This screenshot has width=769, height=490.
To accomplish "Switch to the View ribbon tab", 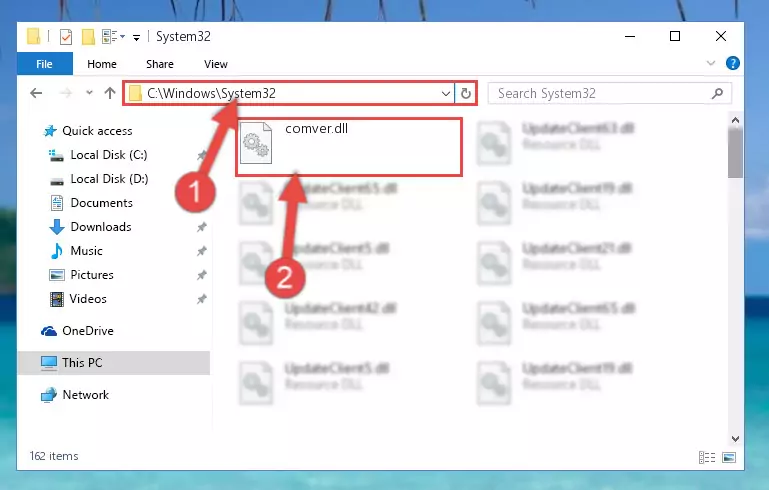I will 215,64.
